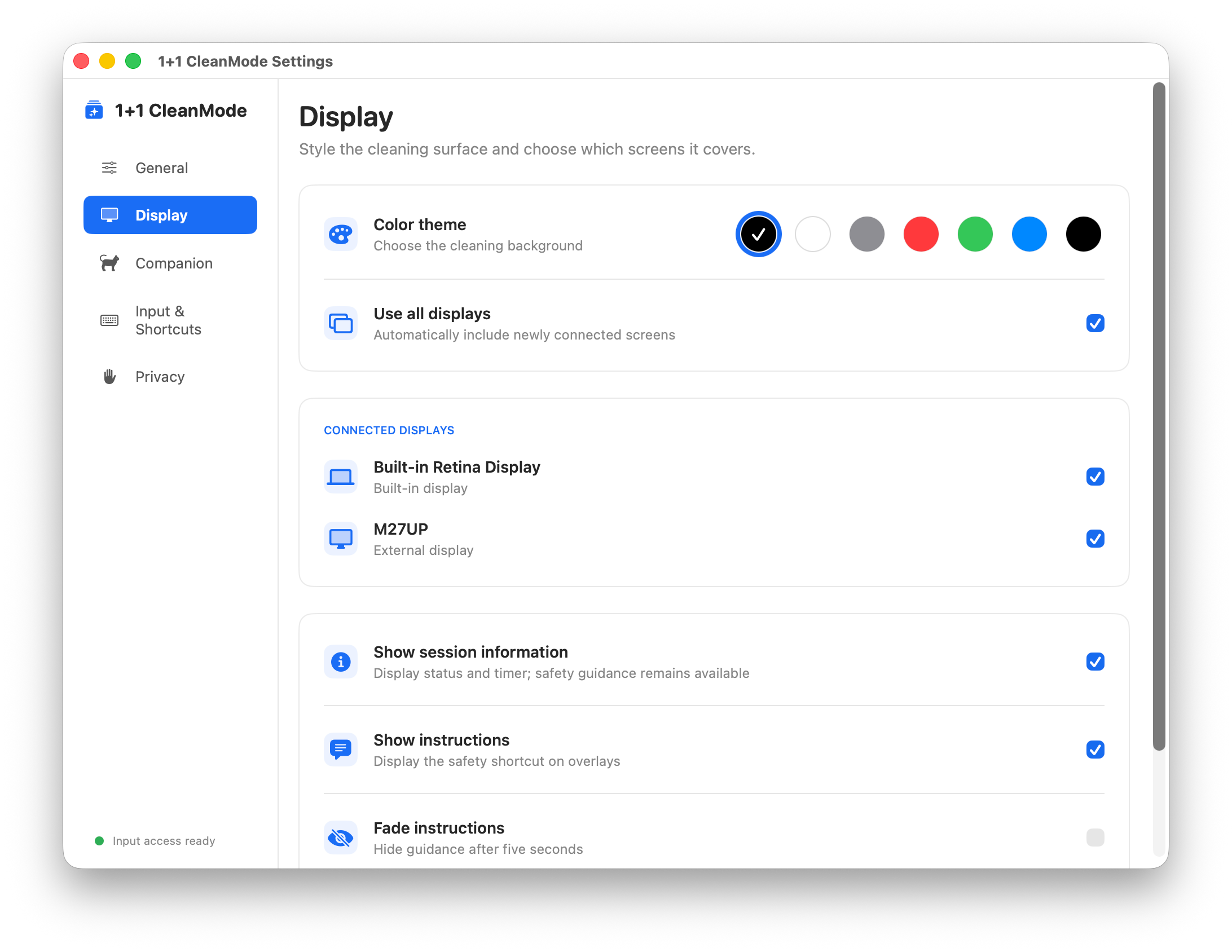Open the Privacy settings tab
This screenshot has width=1232, height=952.
[170, 376]
